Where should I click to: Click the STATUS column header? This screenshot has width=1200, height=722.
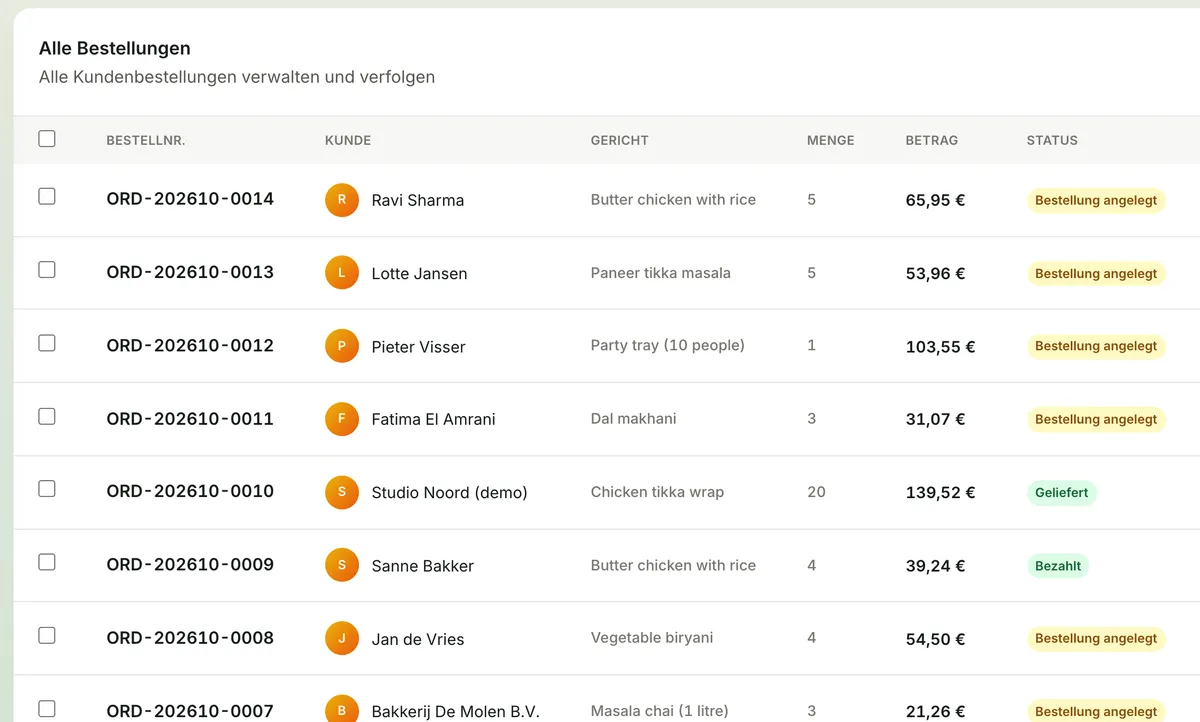1052,141
